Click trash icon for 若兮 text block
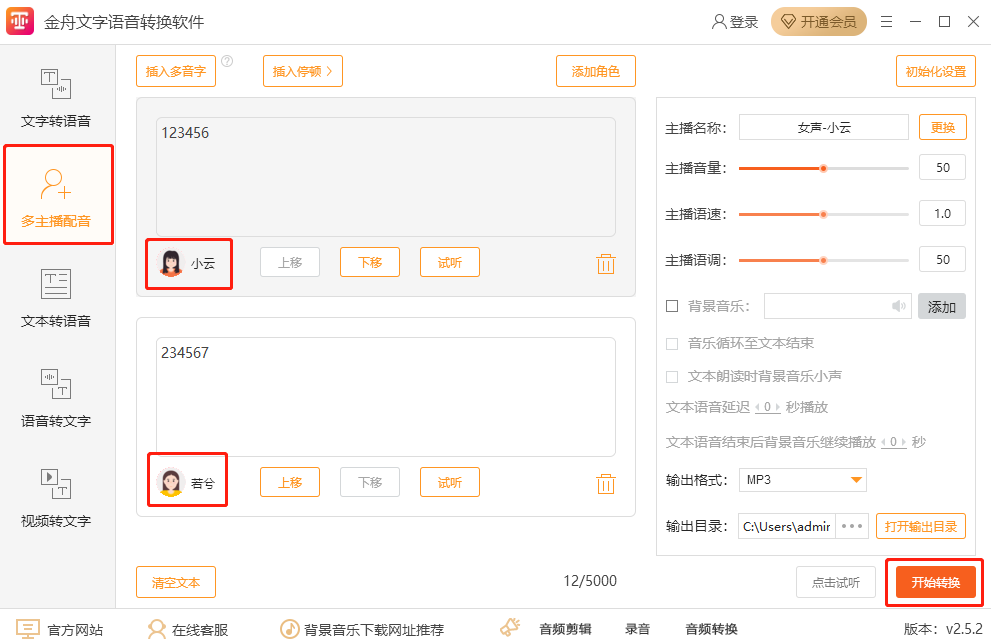Screen dimensions: 991x642 pyautogui.click(x=605, y=483)
